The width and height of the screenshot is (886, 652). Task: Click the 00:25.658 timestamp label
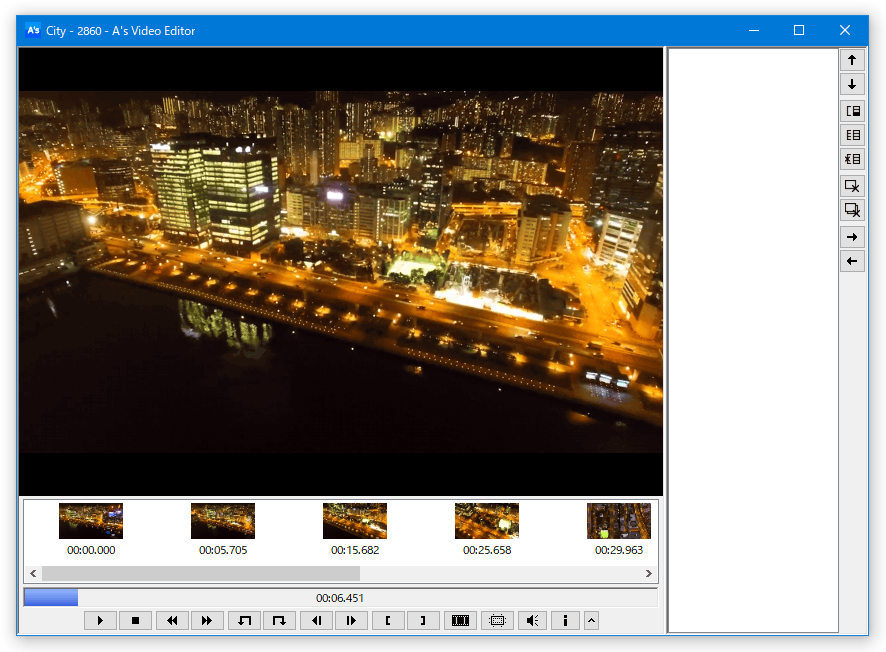pyautogui.click(x=487, y=550)
